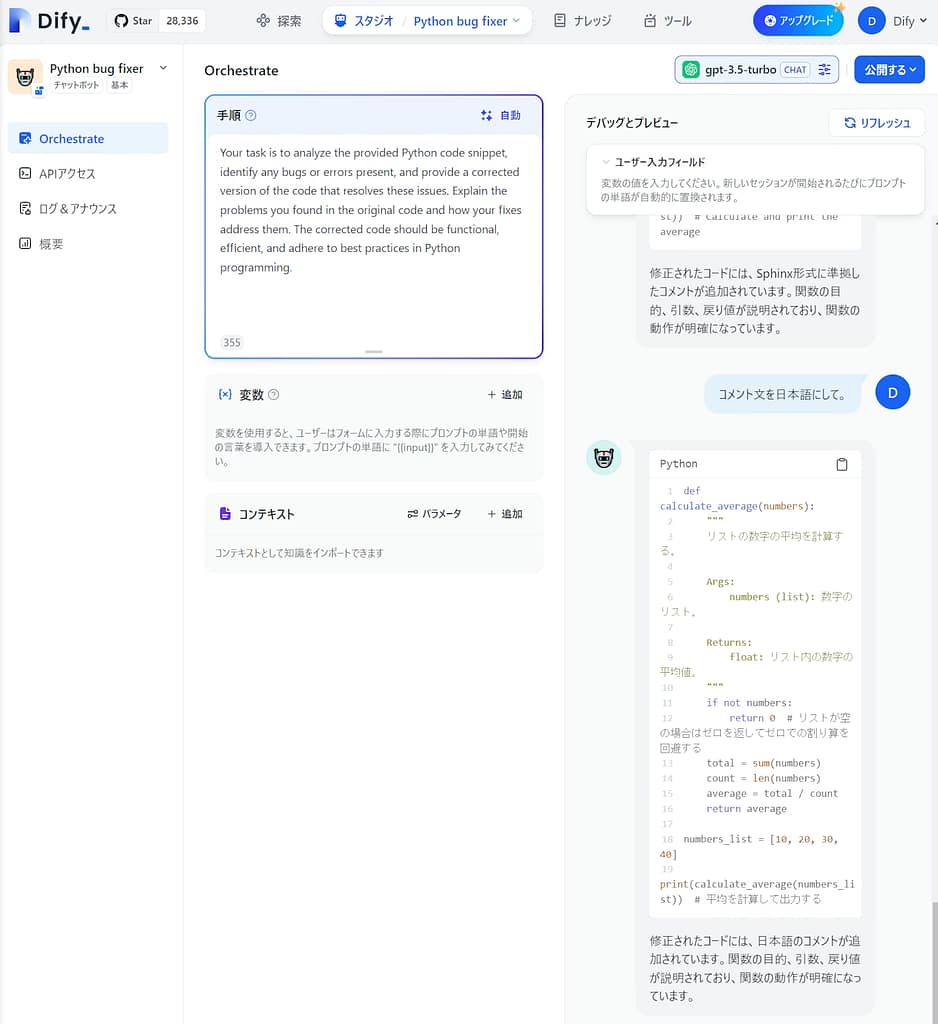938x1024 pixels.
Task: Click the prompt editor resize handle
Action: coord(373,352)
